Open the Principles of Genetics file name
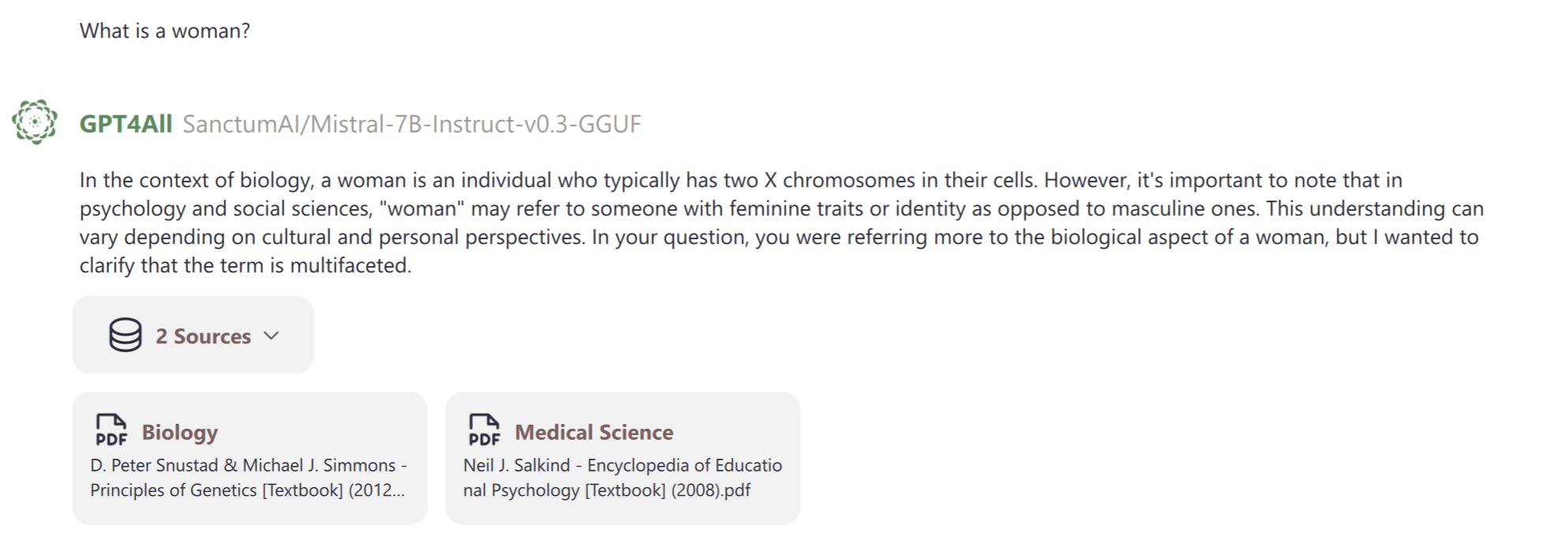 coord(248,477)
